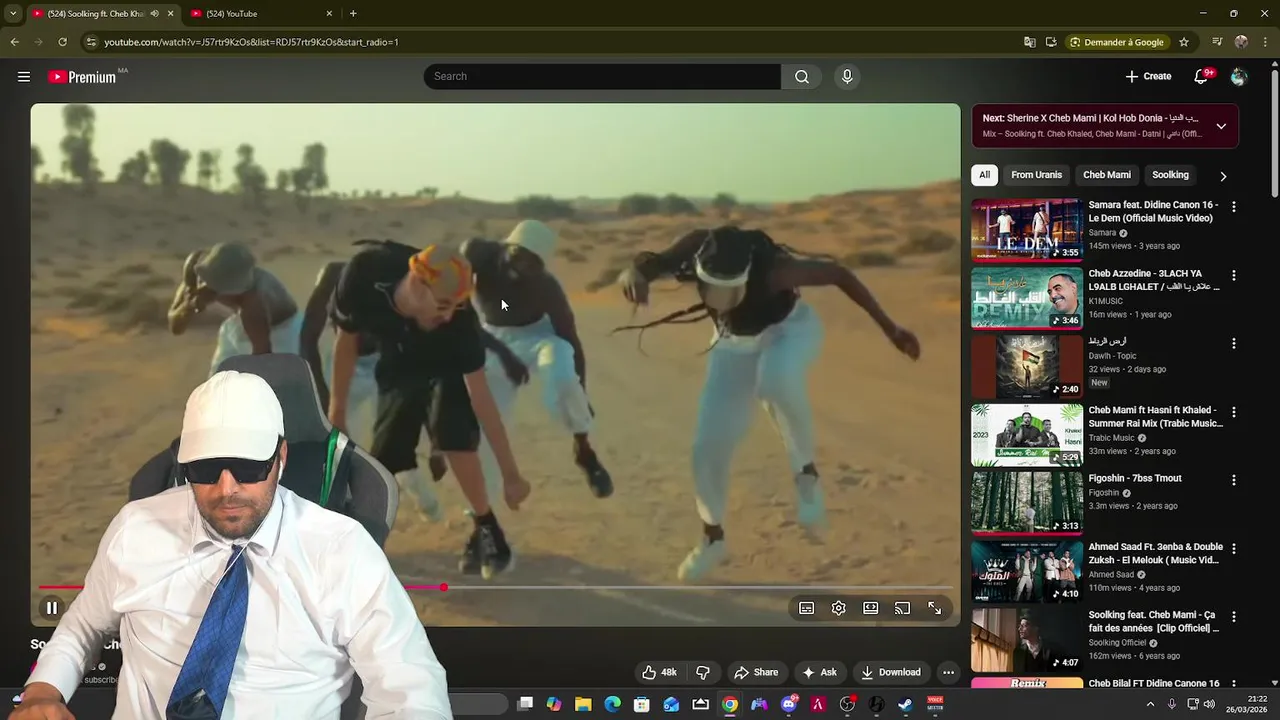Open more actions menu below video
The height and width of the screenshot is (720, 1280).
(x=948, y=672)
